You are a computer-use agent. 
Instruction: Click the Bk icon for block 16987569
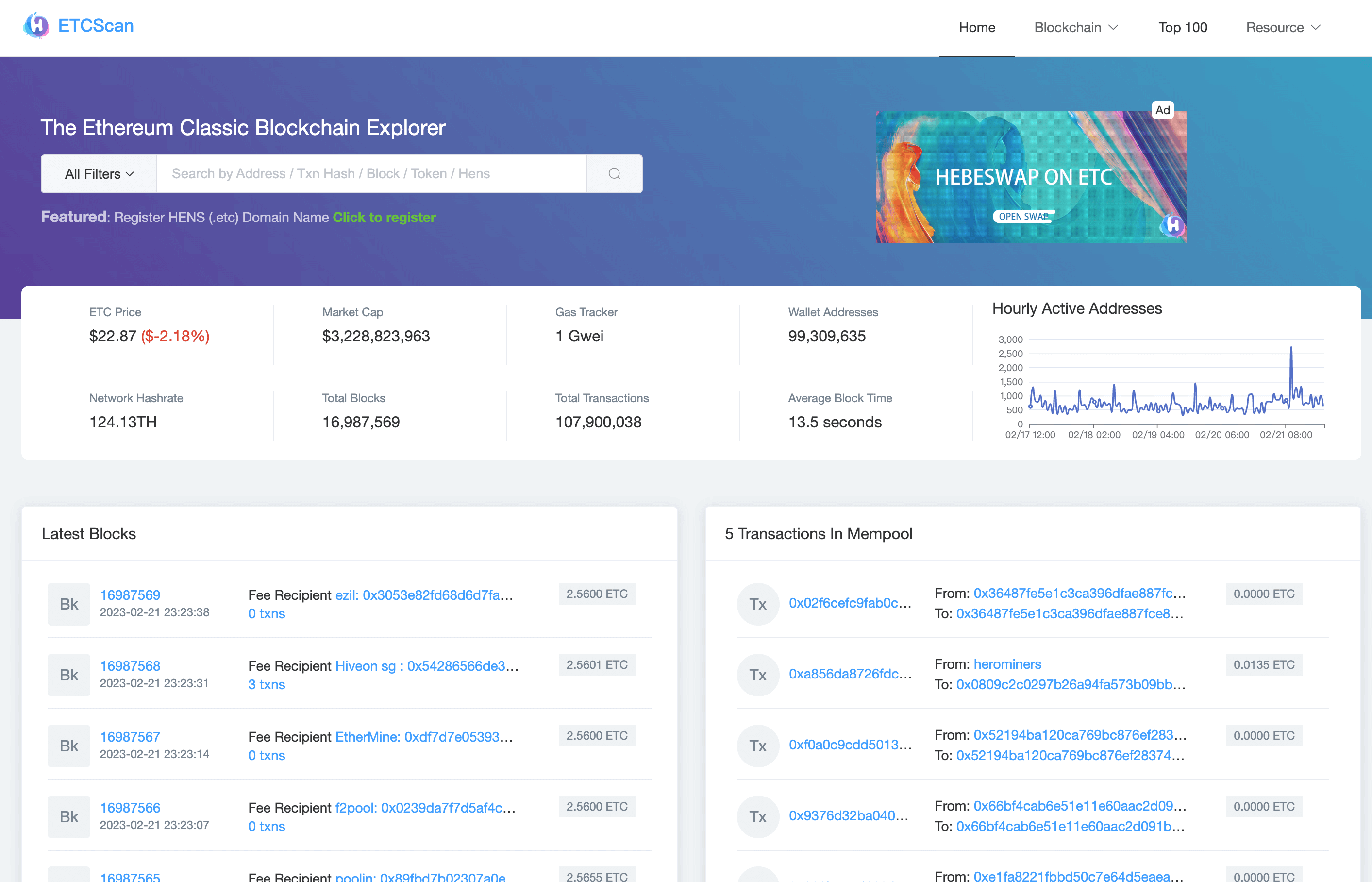pyautogui.click(x=68, y=604)
